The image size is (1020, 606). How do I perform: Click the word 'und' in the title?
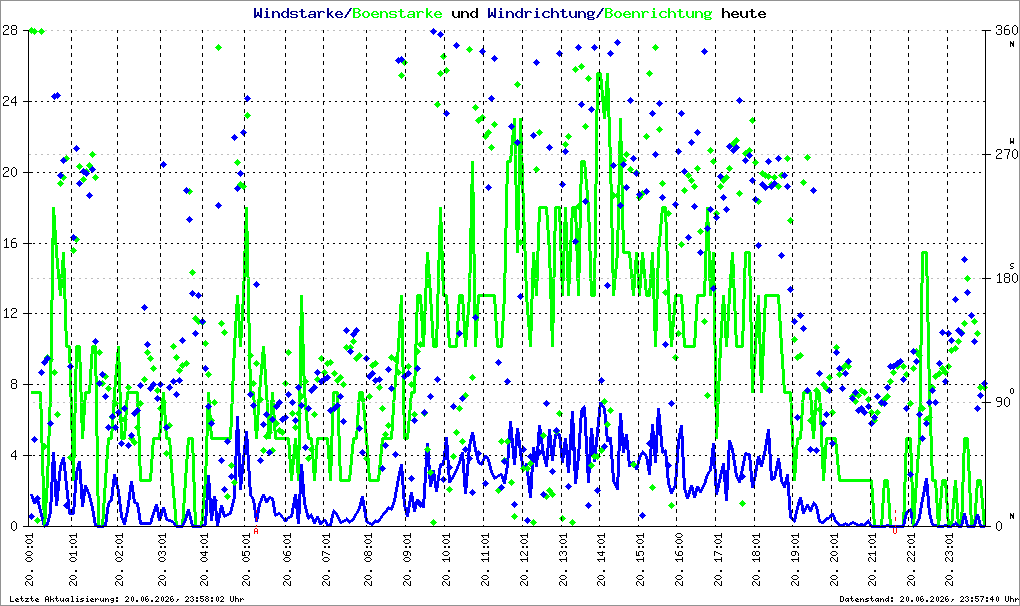coord(464,13)
